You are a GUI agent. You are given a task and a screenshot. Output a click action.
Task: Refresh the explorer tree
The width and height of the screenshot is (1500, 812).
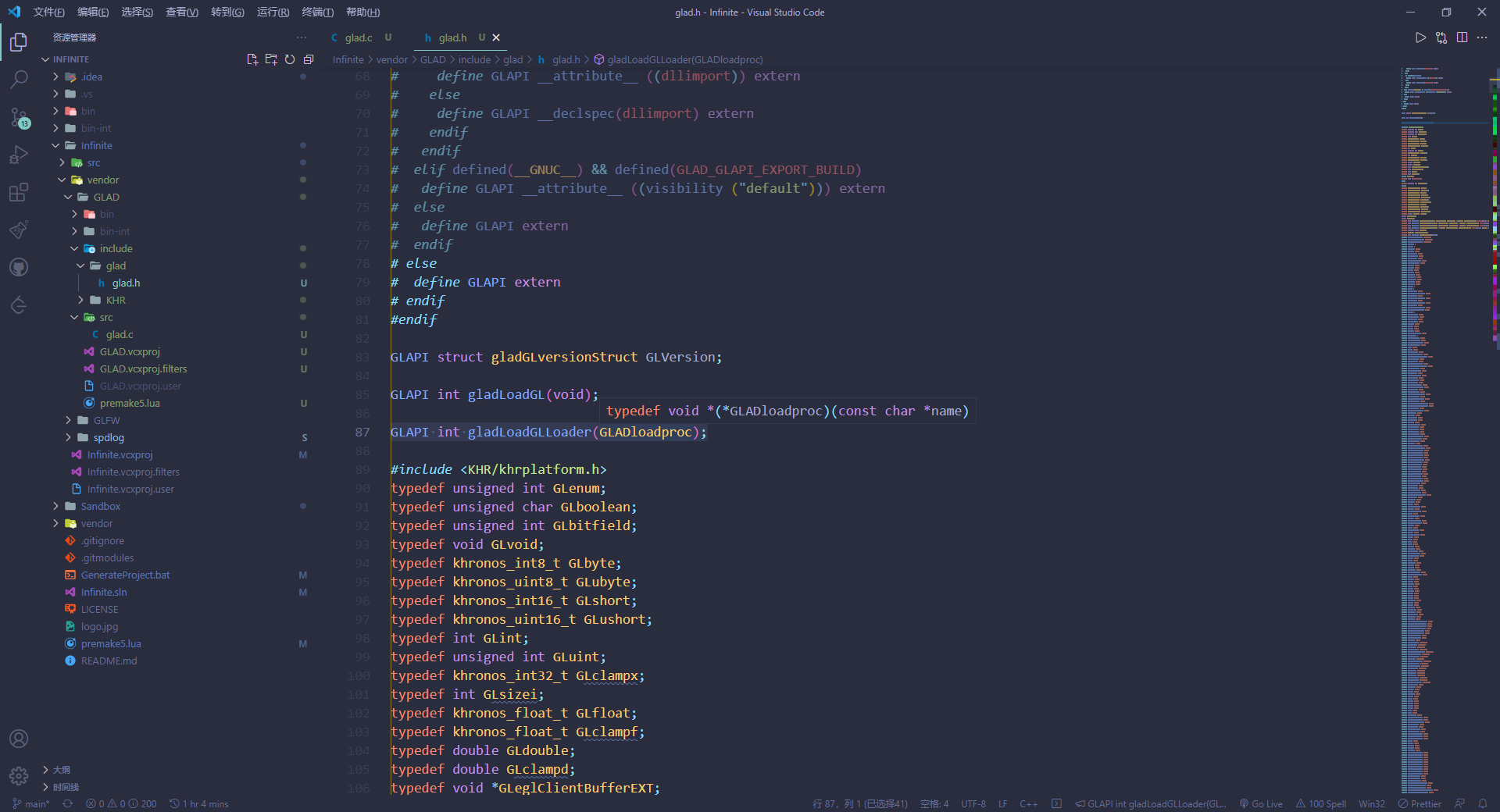tap(290, 59)
